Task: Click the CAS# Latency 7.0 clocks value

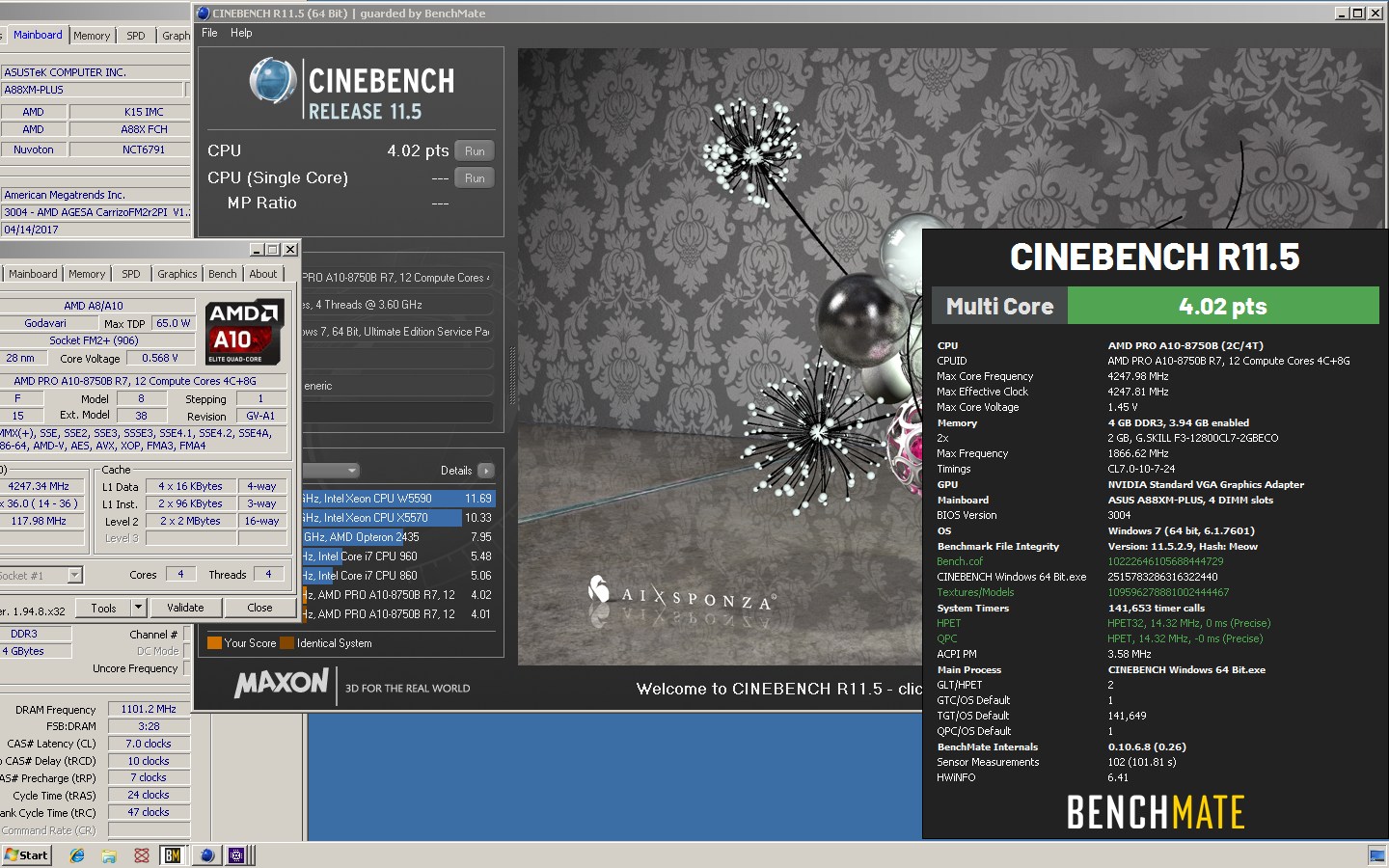Action: pos(149,744)
